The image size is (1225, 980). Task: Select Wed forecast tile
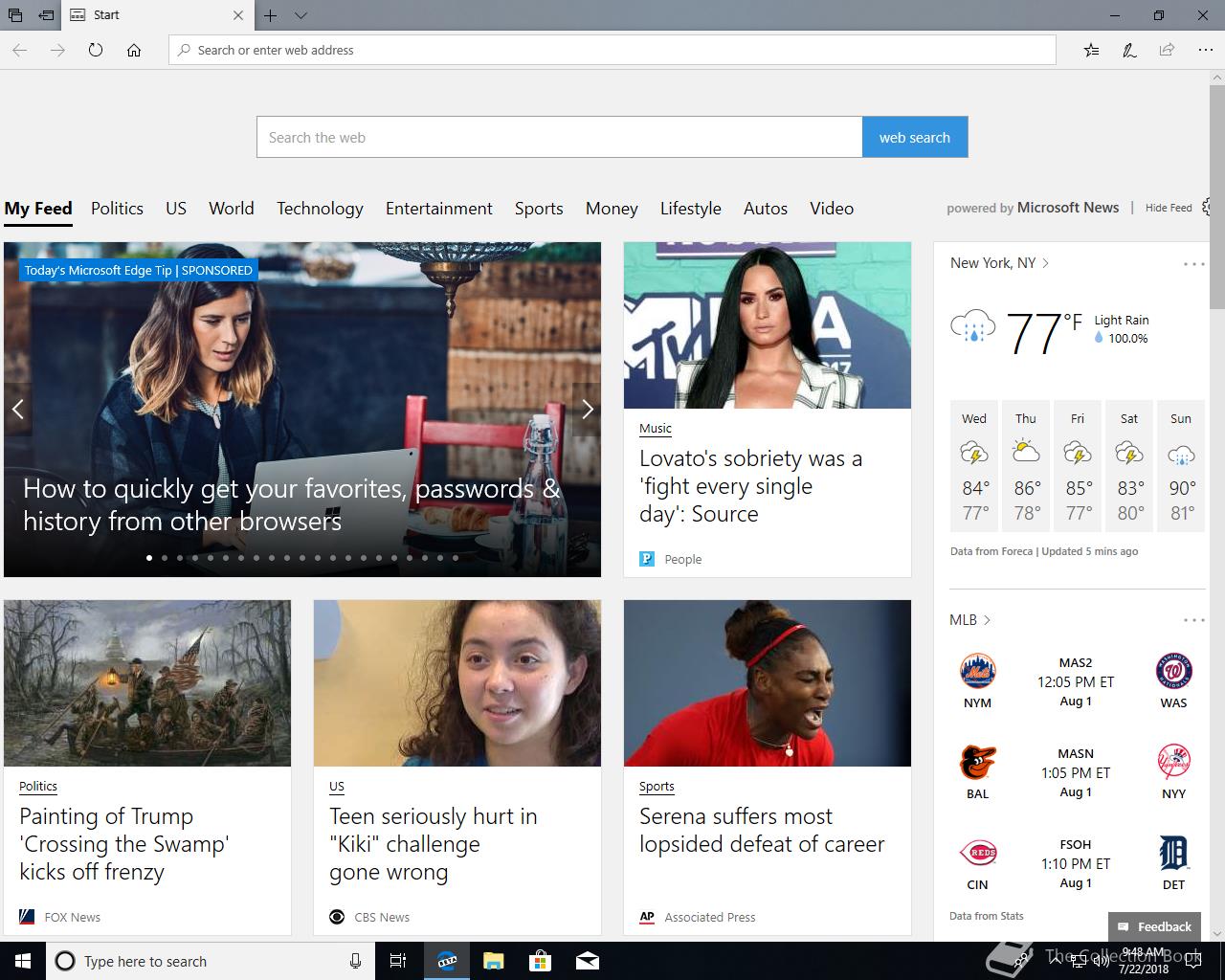(974, 467)
